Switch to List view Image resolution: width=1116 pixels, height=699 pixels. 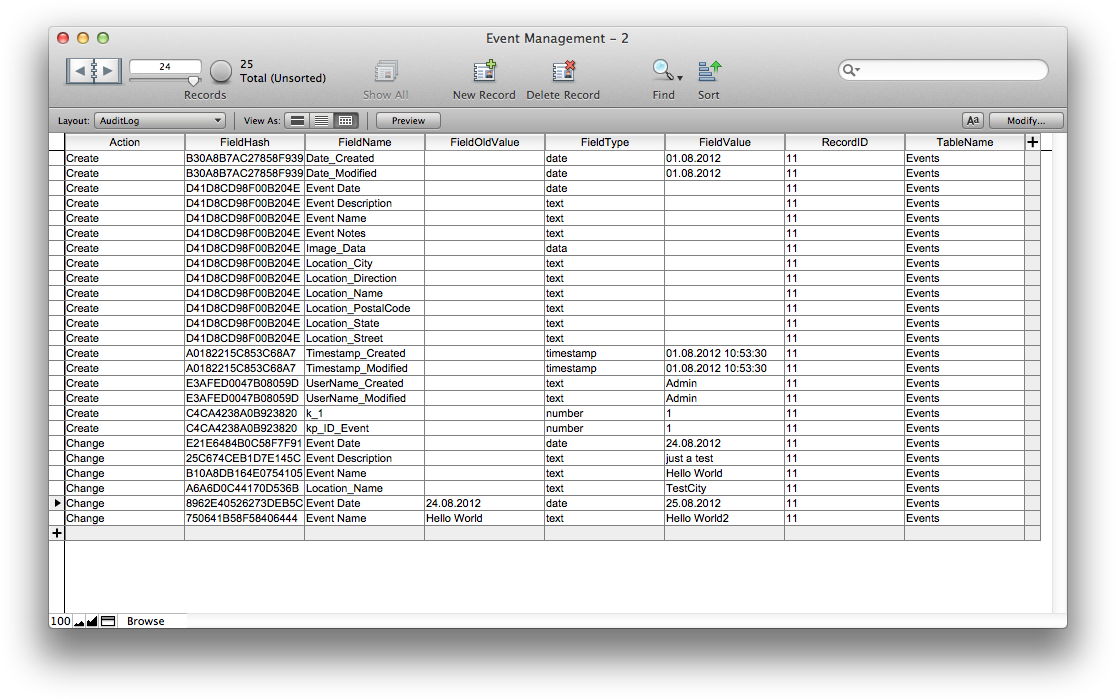pos(322,120)
